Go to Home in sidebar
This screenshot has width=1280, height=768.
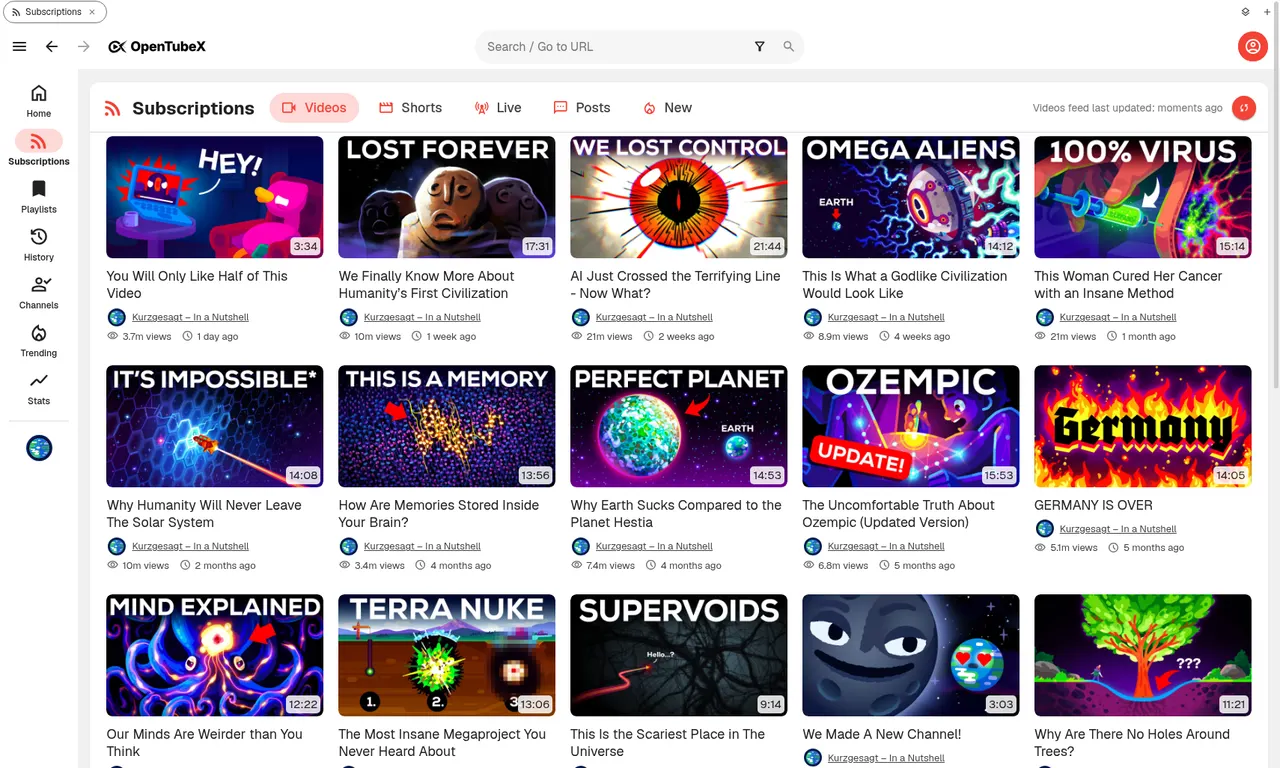[39, 101]
